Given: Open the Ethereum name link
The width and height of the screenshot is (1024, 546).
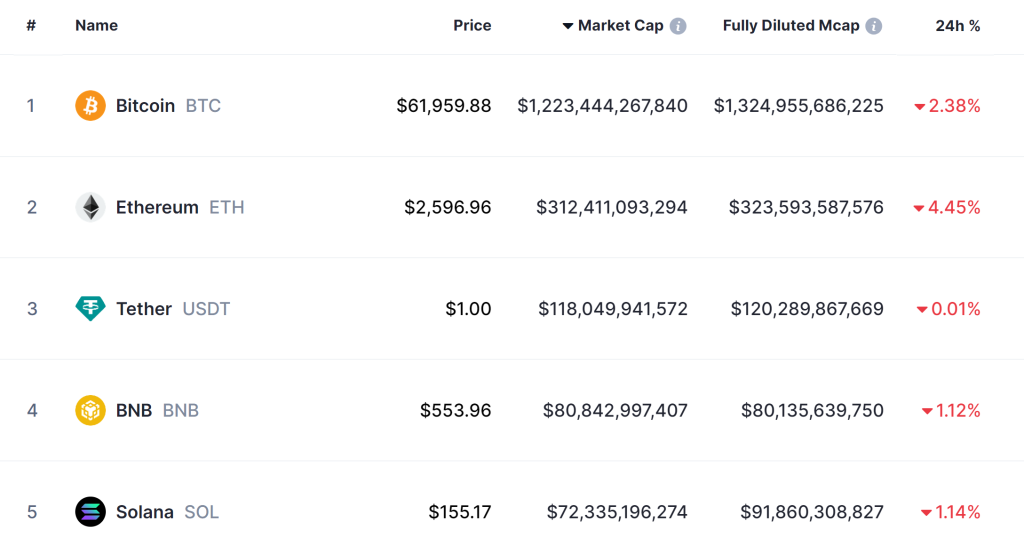Looking at the screenshot, I should (x=157, y=207).
